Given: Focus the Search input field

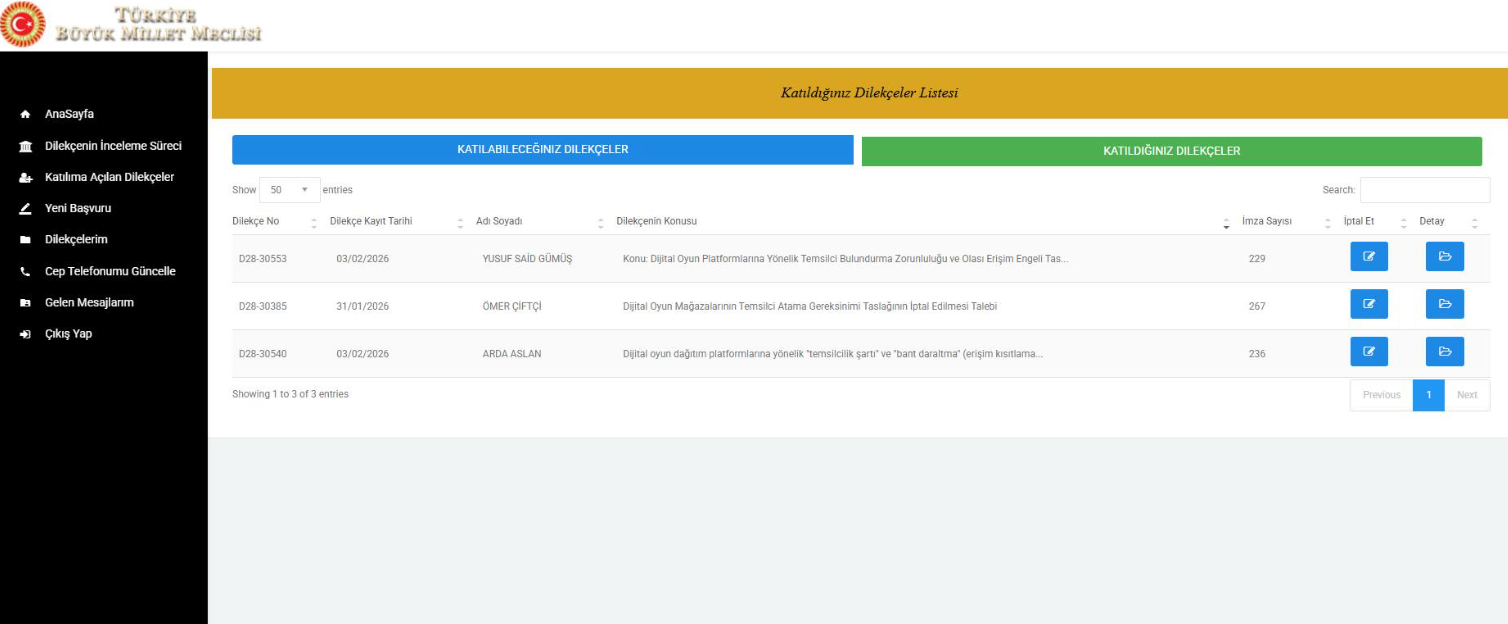Looking at the screenshot, I should point(1425,190).
